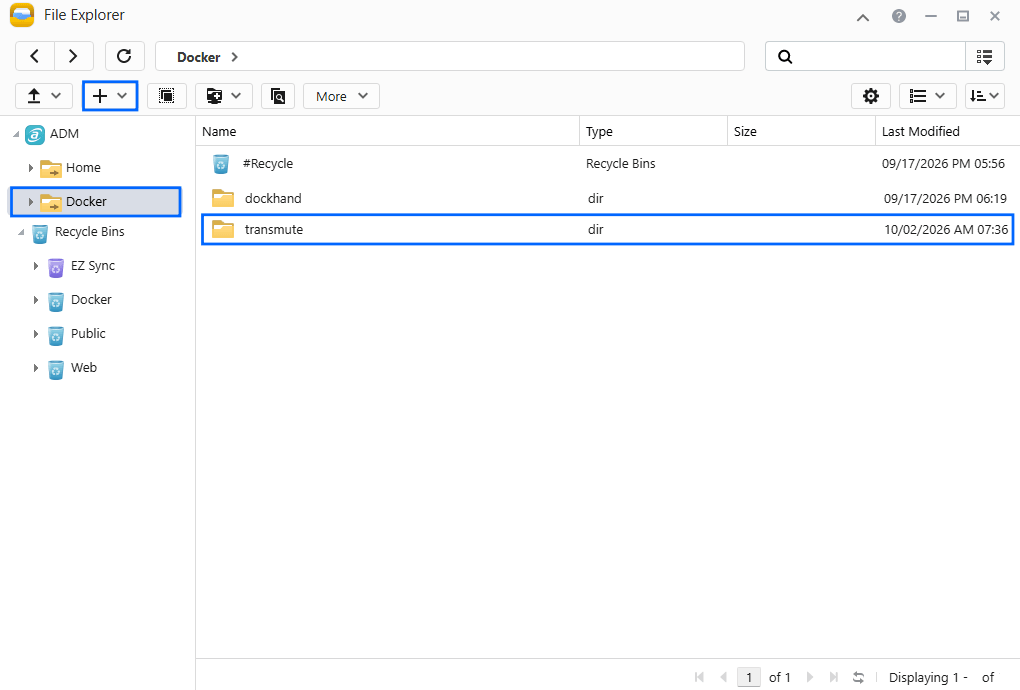Image resolution: width=1020 pixels, height=690 pixels.
Task: Open the Docker recycle bin under Recycle Bins
Action: 91,300
